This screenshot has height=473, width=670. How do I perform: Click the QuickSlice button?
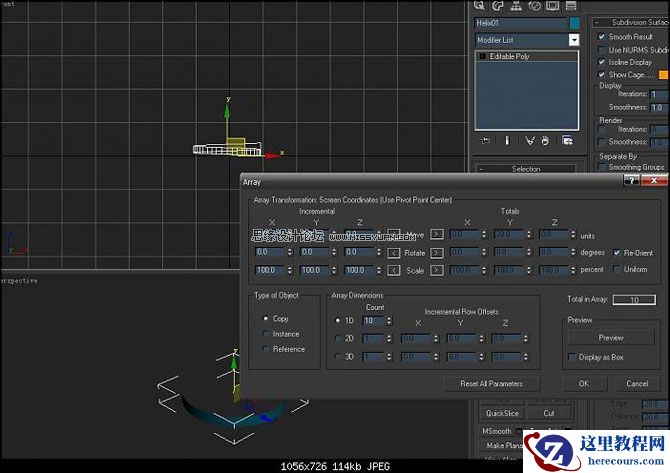tap(502, 413)
